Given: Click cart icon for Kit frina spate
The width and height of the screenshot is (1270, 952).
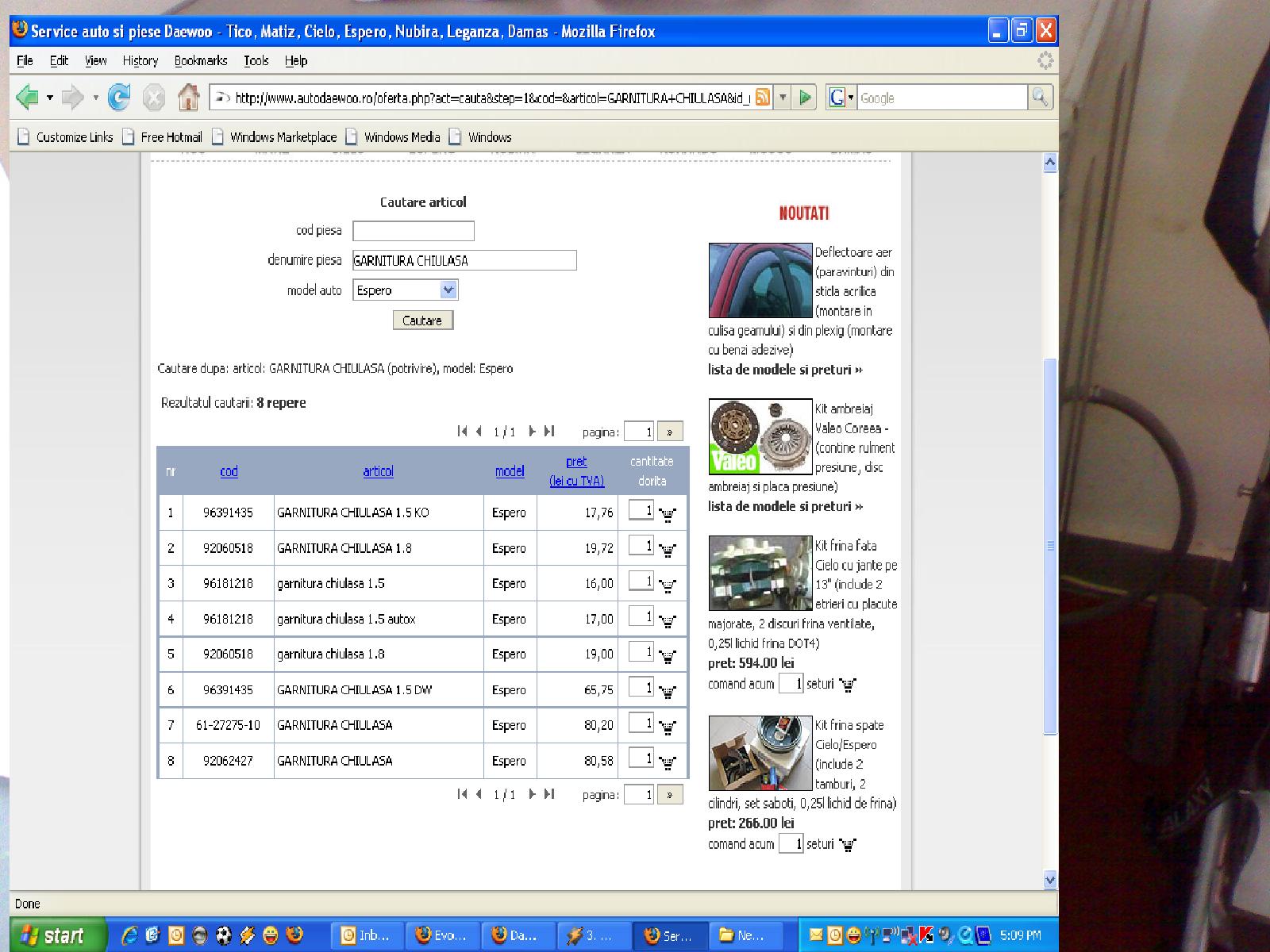Looking at the screenshot, I should click(x=848, y=845).
